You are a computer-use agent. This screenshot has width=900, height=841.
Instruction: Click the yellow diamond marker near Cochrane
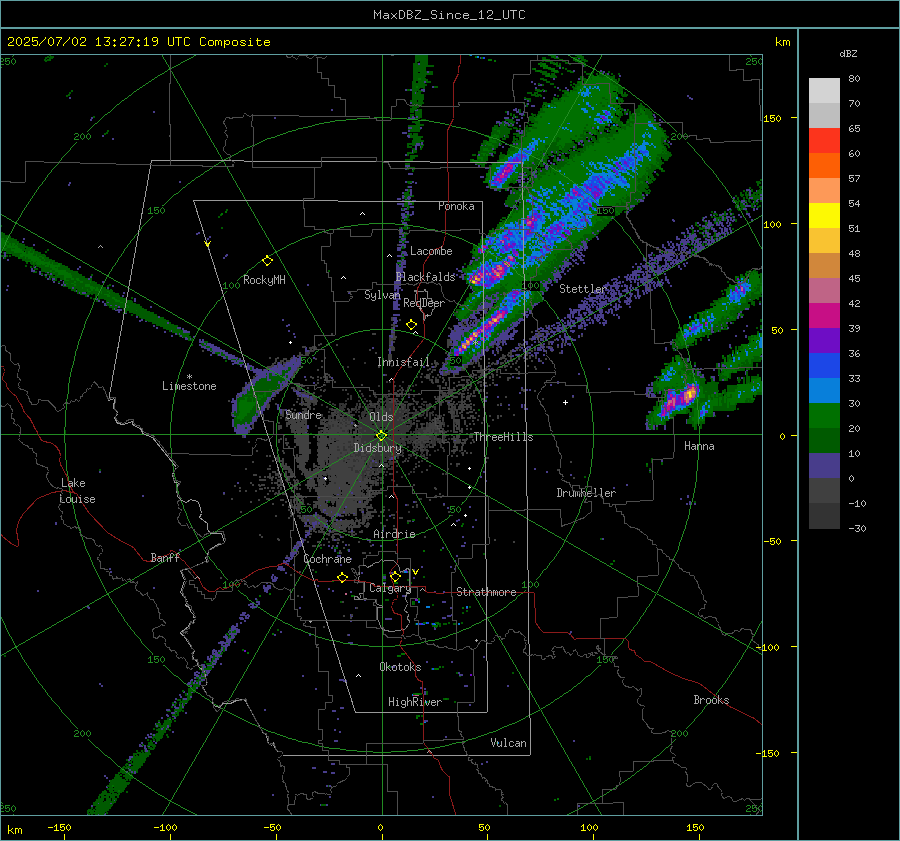pos(343,577)
